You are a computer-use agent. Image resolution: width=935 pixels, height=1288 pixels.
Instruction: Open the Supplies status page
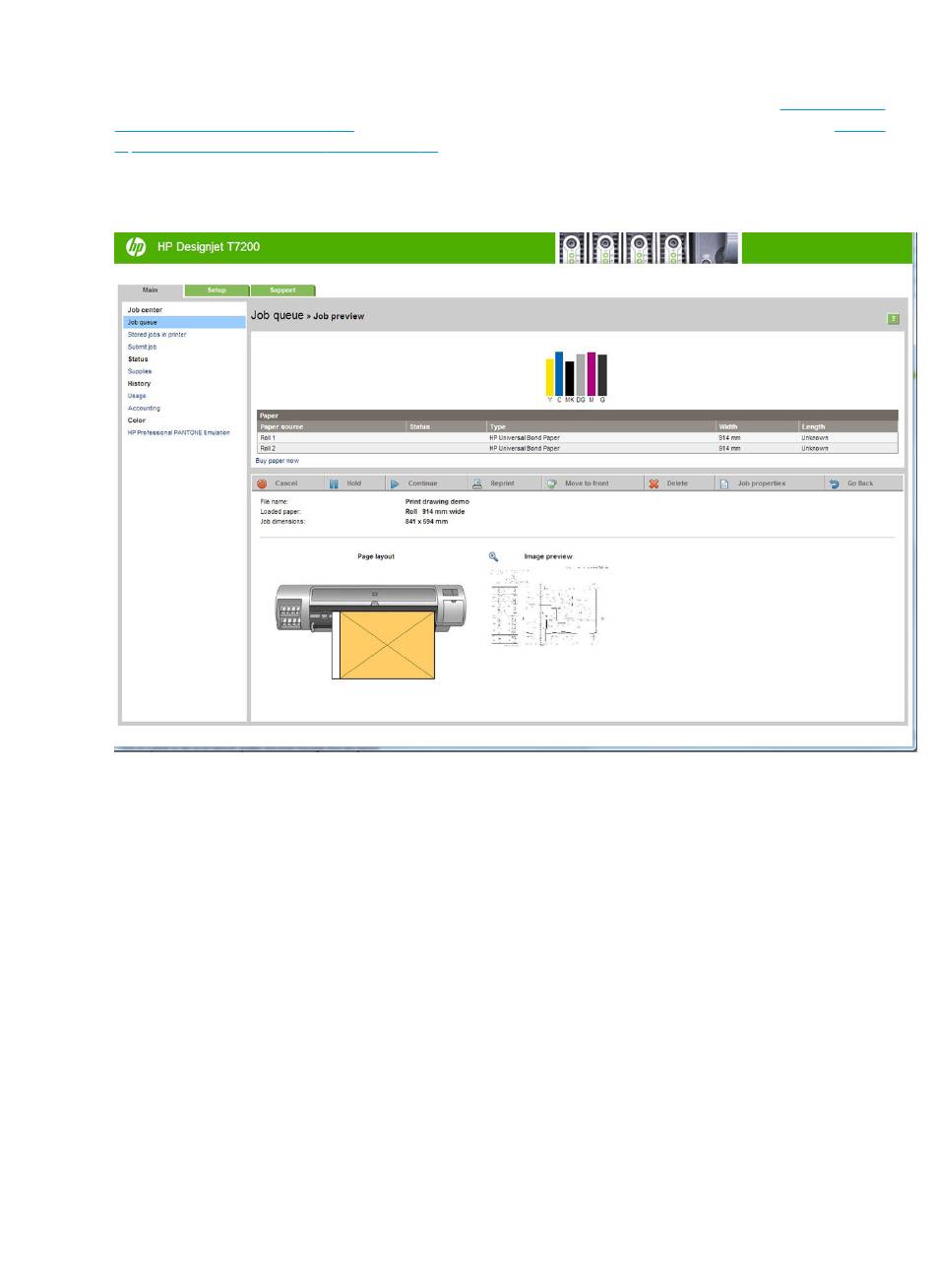140,371
